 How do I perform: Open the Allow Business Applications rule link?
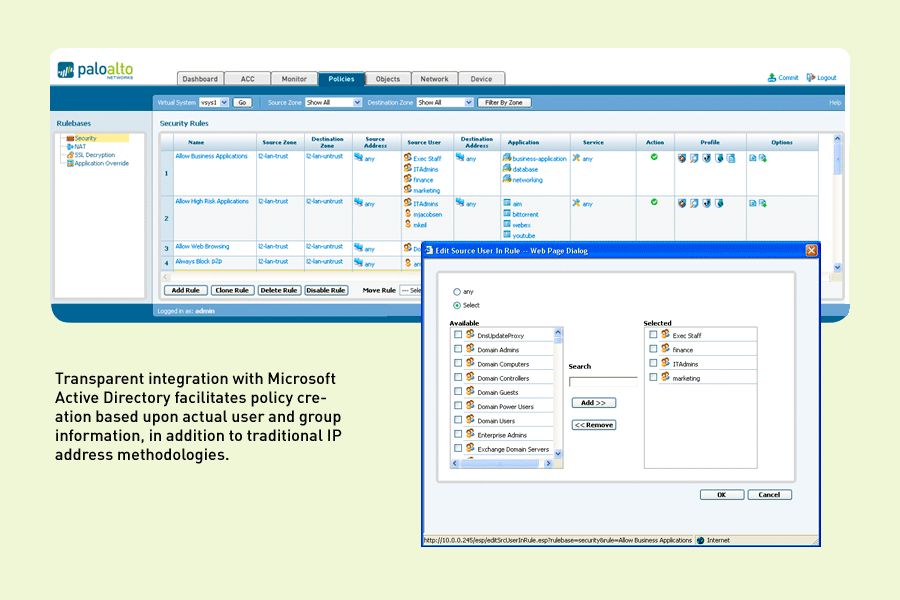click(211, 156)
